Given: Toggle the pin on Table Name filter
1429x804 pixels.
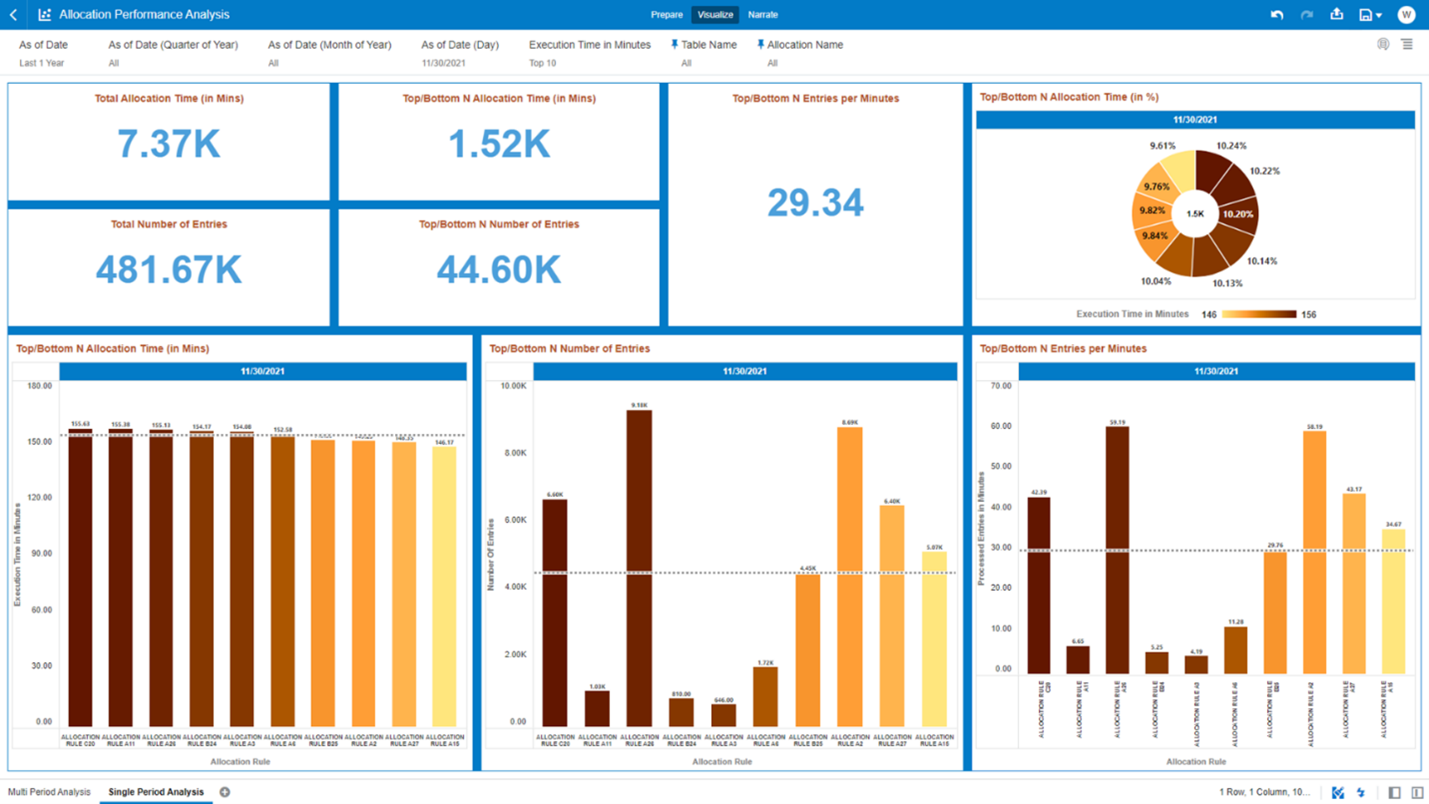Looking at the screenshot, I should click(674, 45).
